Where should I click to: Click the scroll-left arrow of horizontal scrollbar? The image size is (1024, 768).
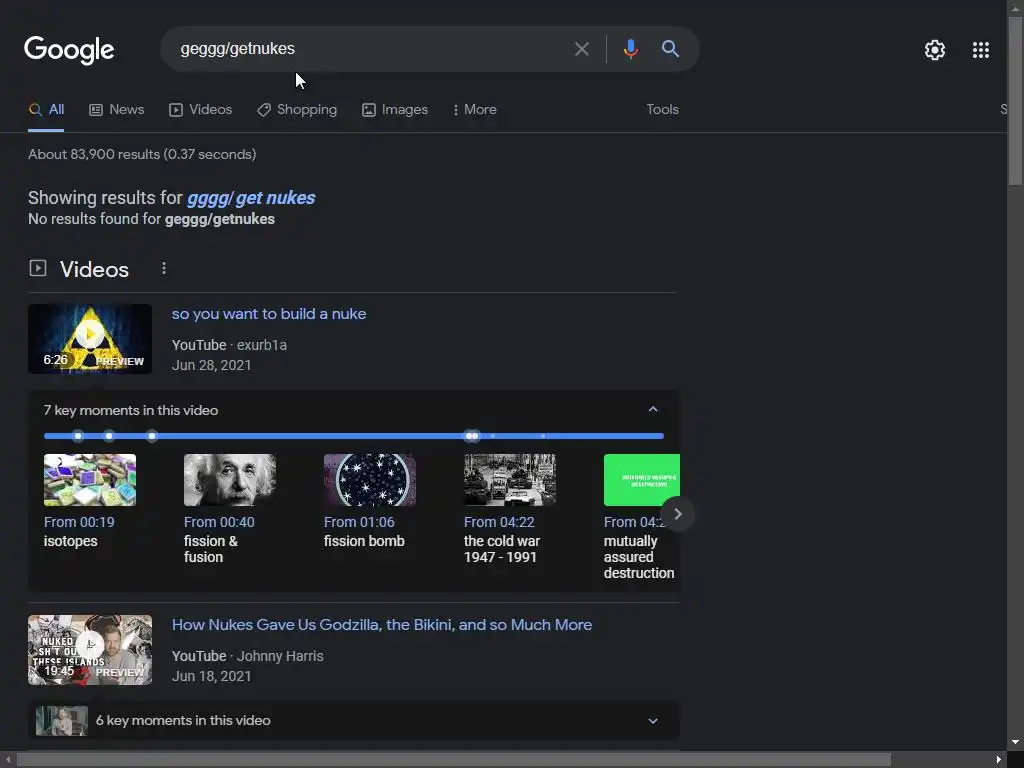pyautogui.click(x=7, y=760)
